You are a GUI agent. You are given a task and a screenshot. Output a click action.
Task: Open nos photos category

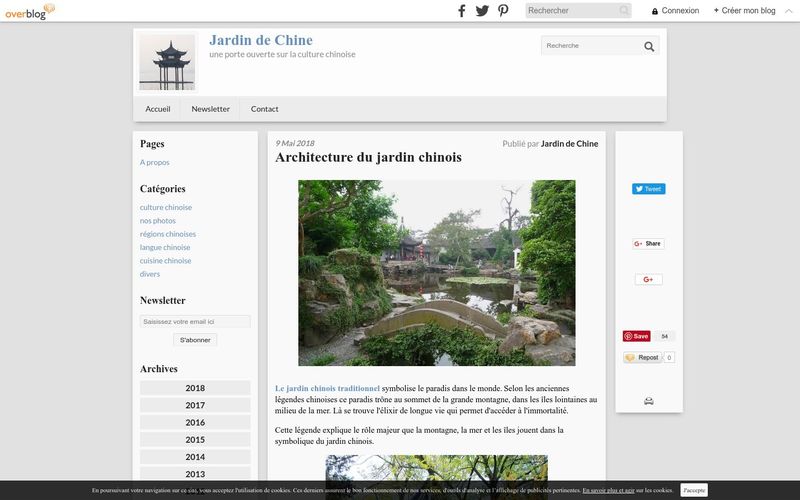click(x=158, y=220)
